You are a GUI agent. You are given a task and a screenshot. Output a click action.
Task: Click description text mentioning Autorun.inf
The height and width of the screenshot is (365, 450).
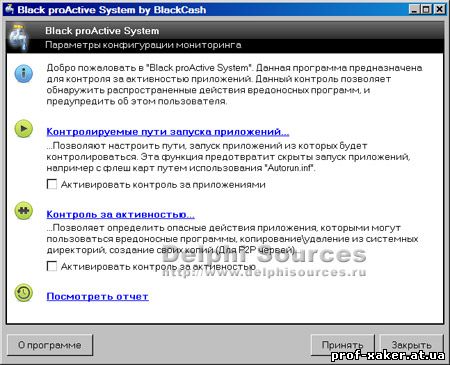(228, 157)
